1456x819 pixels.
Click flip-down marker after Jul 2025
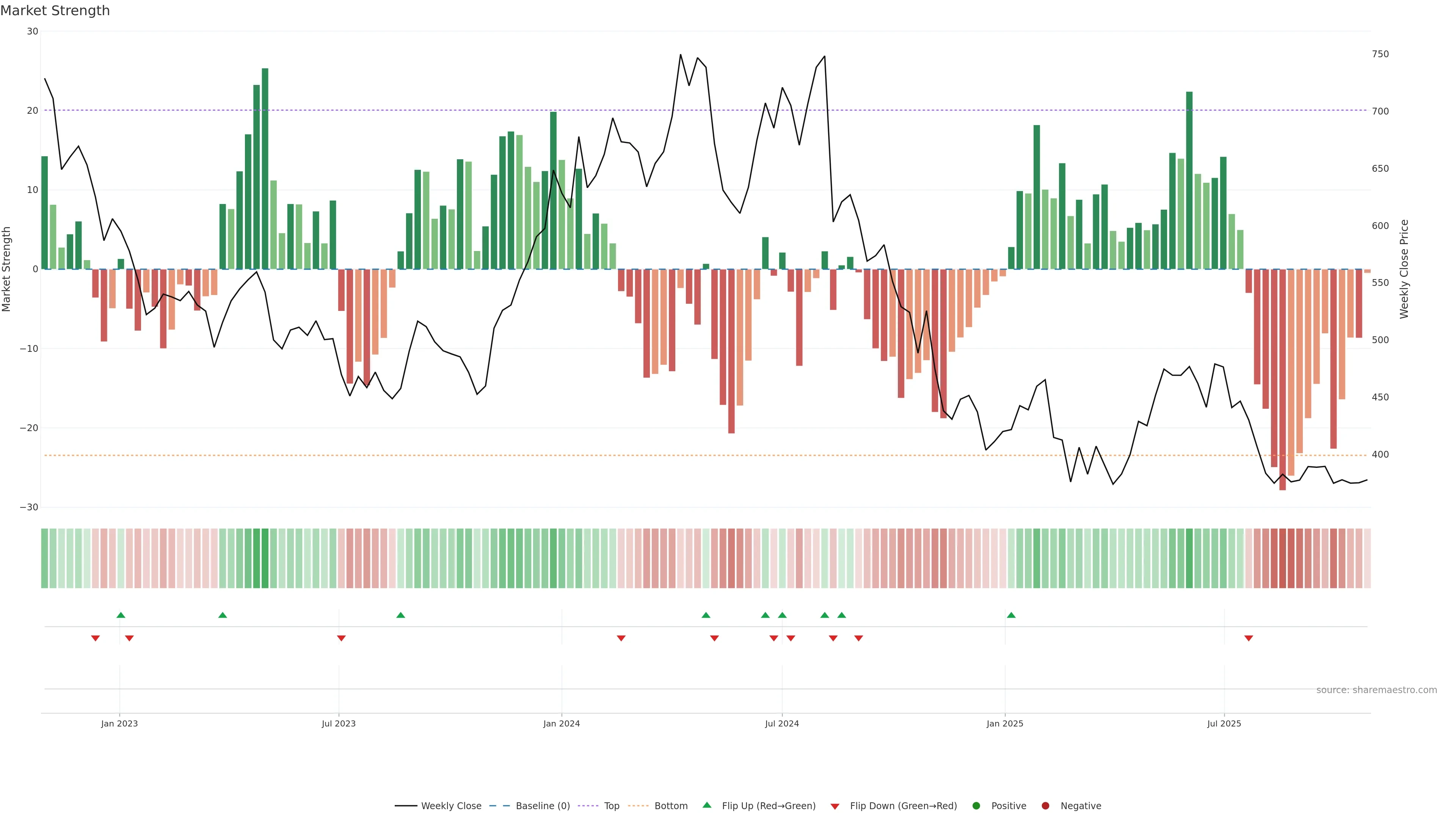pos(1249,638)
